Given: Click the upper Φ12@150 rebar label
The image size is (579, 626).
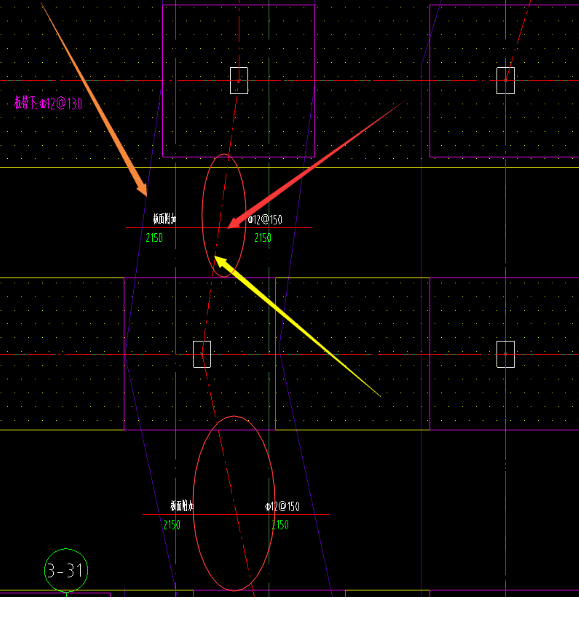Looking at the screenshot, I should click(x=265, y=220).
